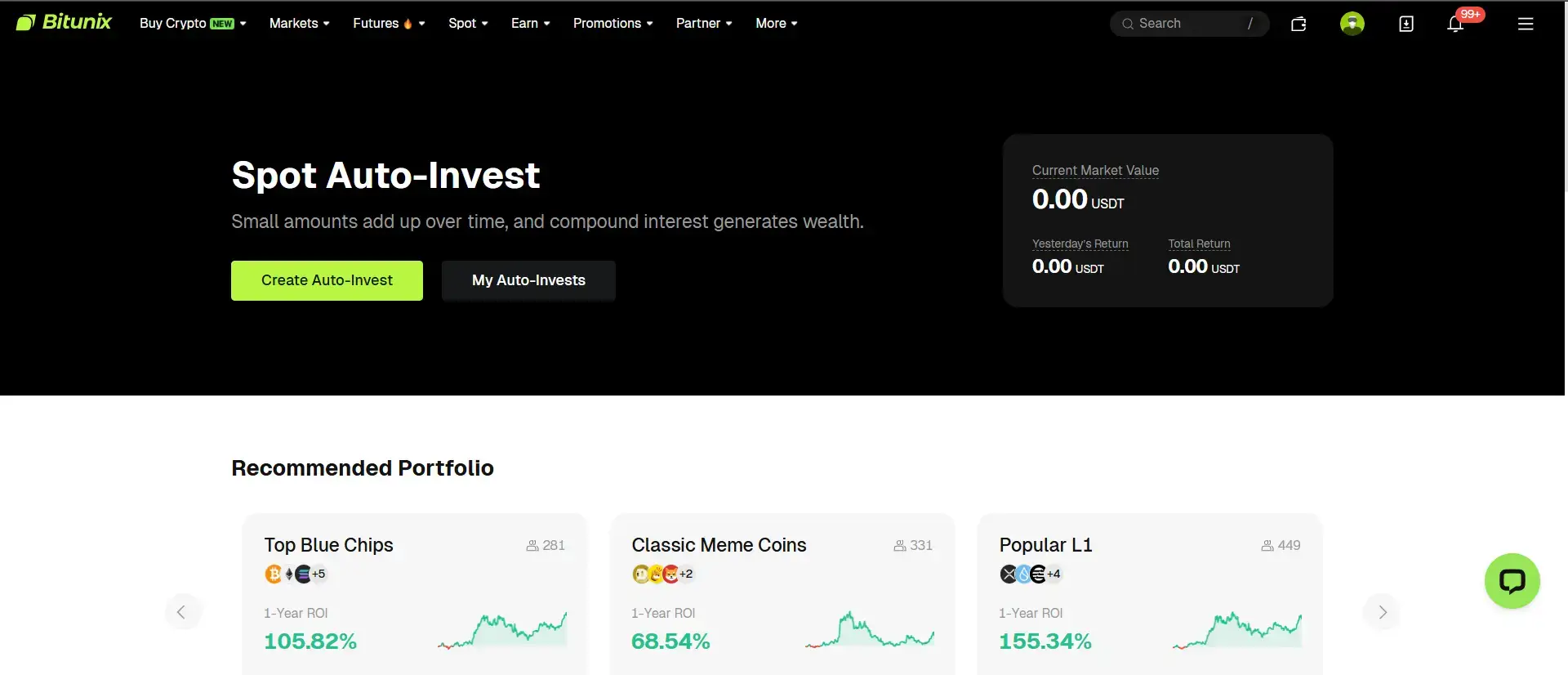
Task: Expand the Buy Crypto dropdown
Action: (x=193, y=24)
